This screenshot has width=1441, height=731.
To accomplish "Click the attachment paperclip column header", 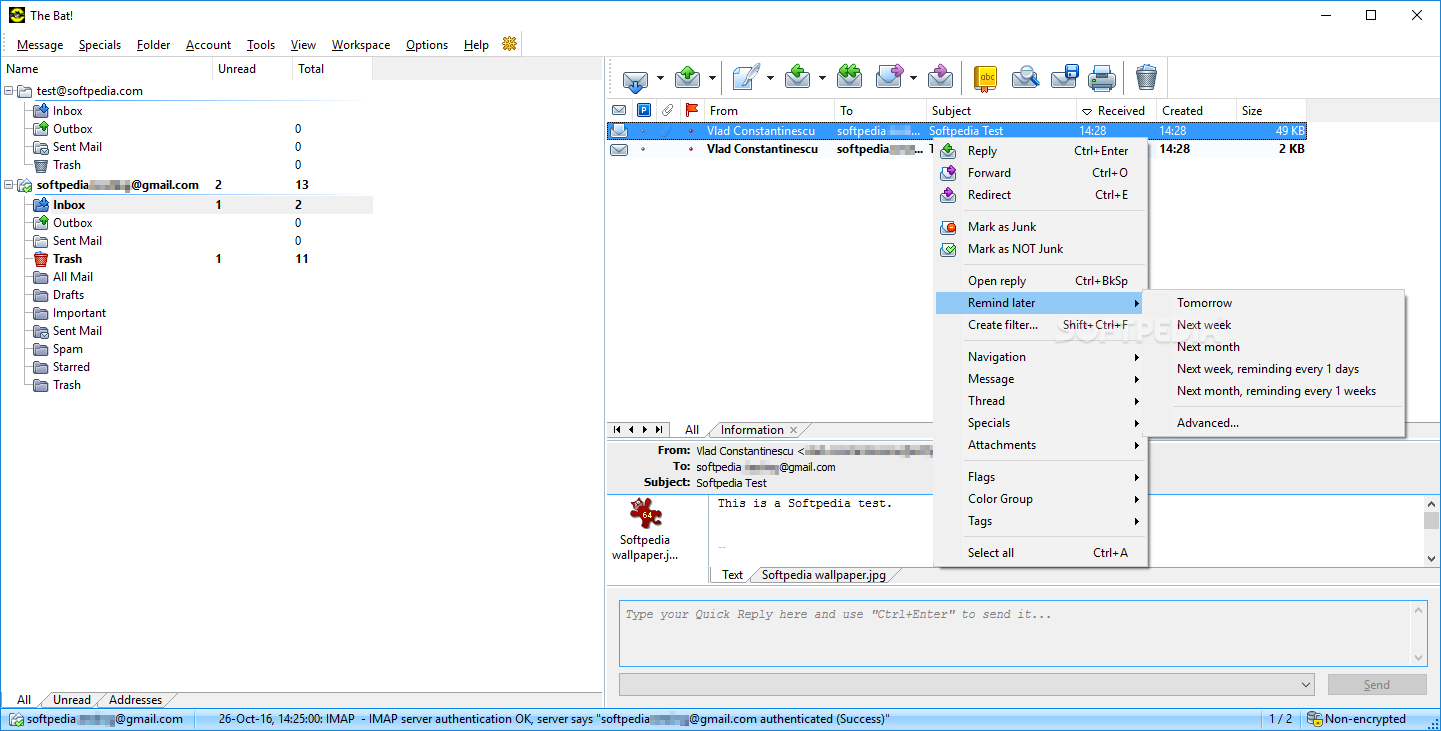I will 667,110.
